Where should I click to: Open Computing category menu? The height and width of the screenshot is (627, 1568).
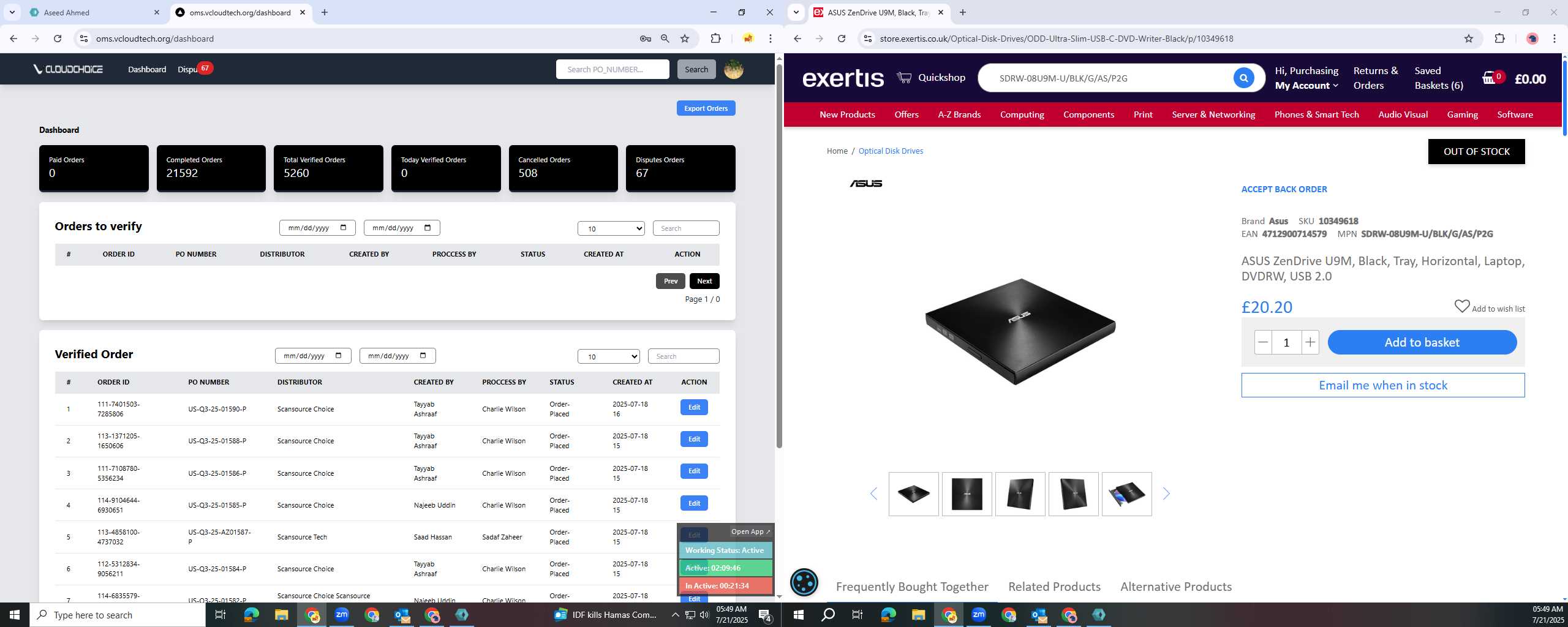coord(1022,115)
